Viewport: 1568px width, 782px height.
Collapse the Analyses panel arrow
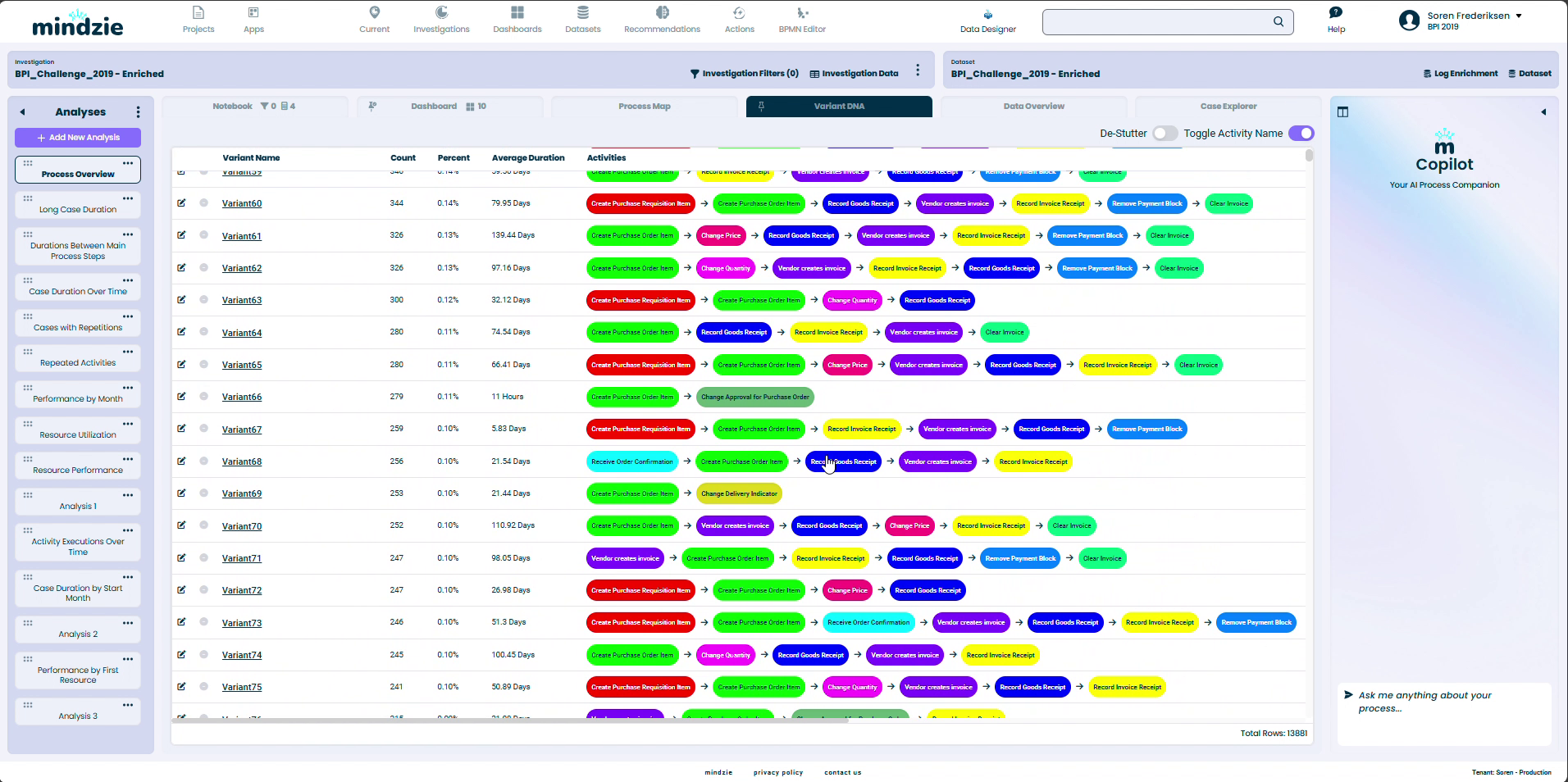coord(23,112)
